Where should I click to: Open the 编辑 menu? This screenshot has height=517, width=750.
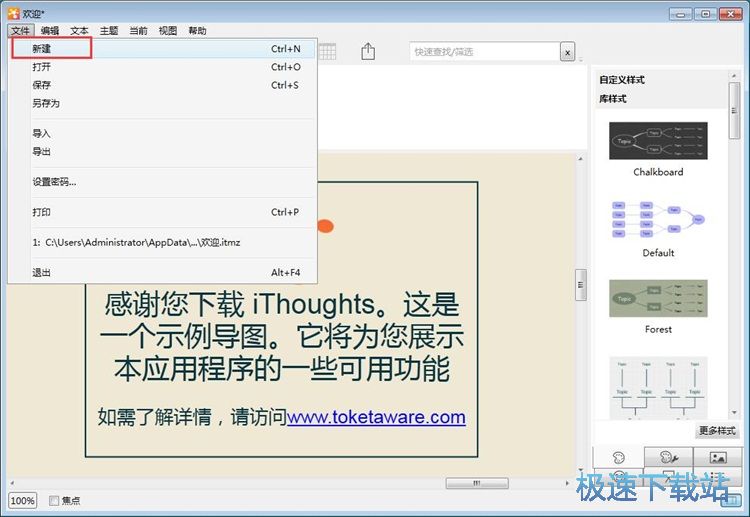(x=50, y=31)
